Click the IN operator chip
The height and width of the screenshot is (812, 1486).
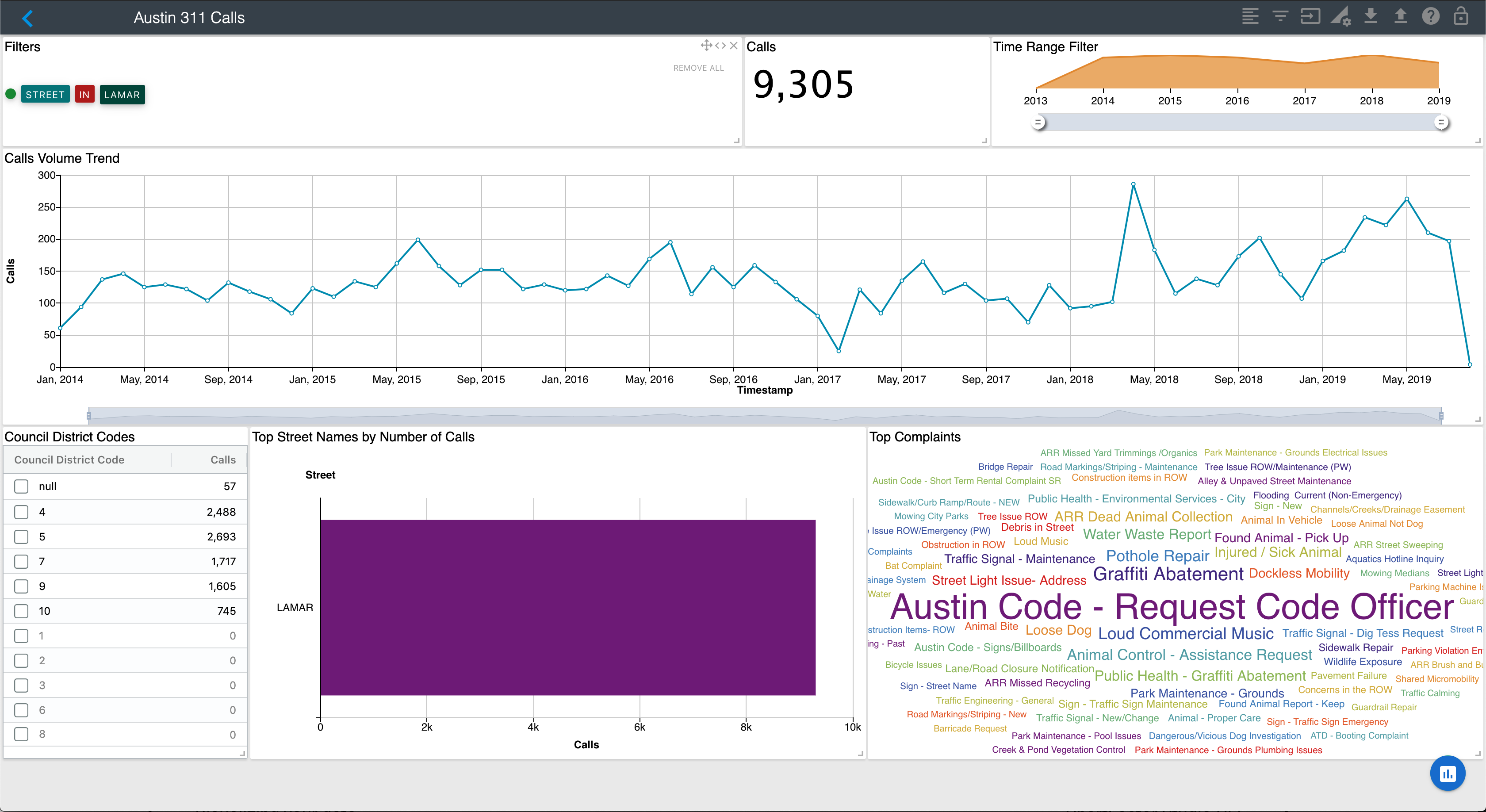pyautogui.click(x=84, y=95)
